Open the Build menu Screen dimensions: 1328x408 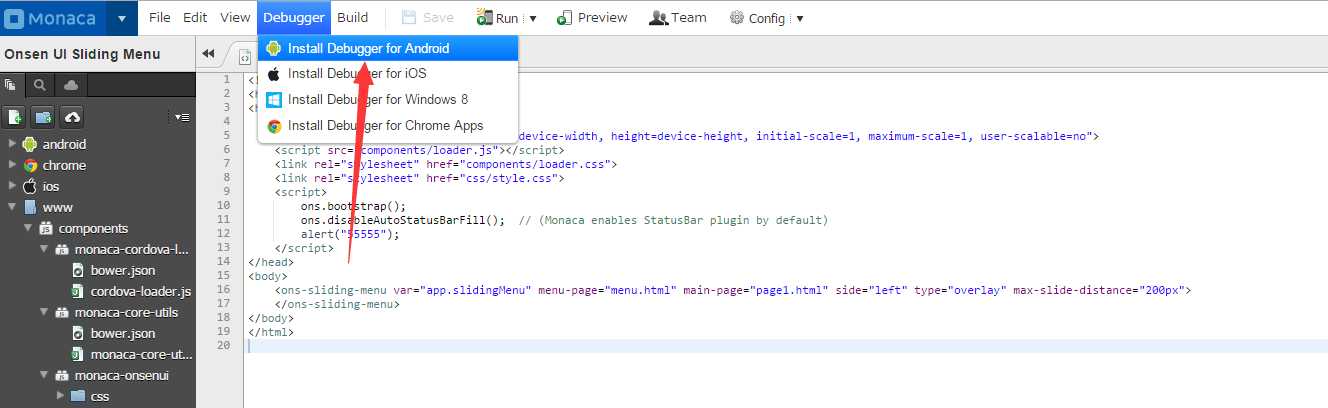click(352, 18)
